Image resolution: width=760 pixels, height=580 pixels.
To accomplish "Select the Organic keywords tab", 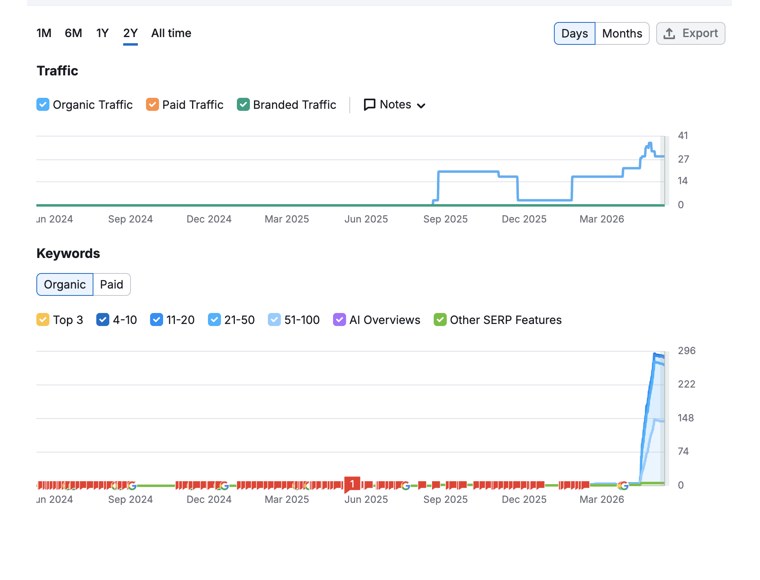I will (64, 284).
